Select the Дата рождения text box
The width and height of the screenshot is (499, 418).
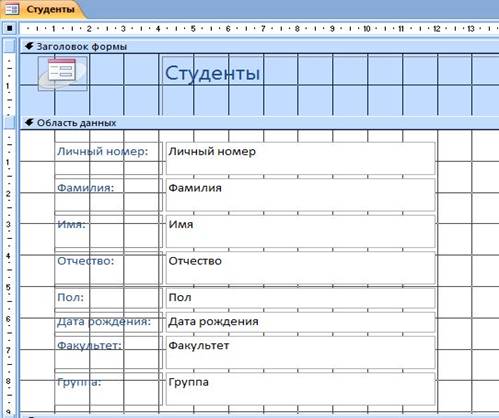point(300,322)
